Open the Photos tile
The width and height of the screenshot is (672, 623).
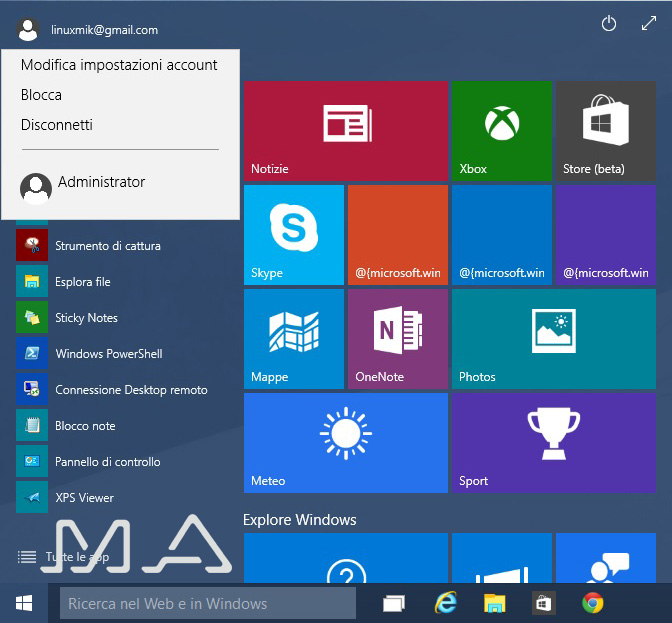(x=554, y=339)
